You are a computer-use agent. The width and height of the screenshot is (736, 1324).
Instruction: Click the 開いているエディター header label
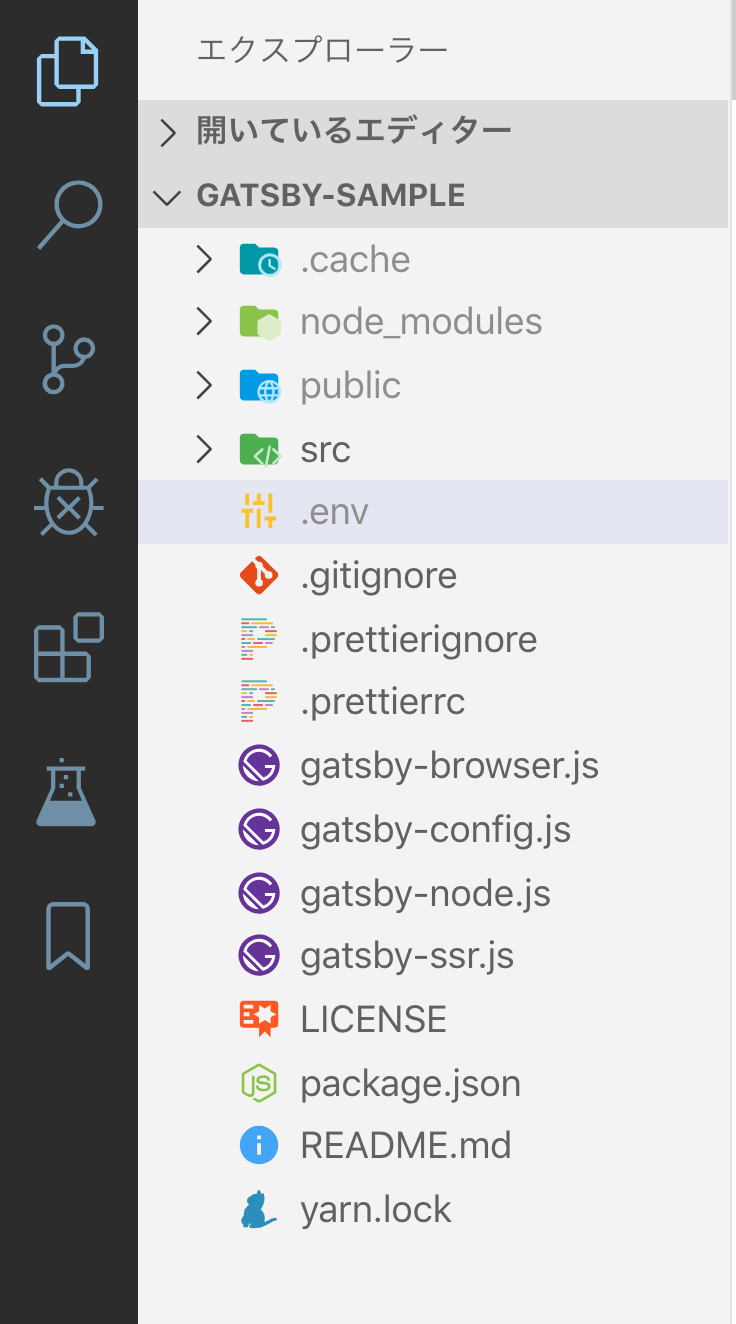[x=354, y=131]
